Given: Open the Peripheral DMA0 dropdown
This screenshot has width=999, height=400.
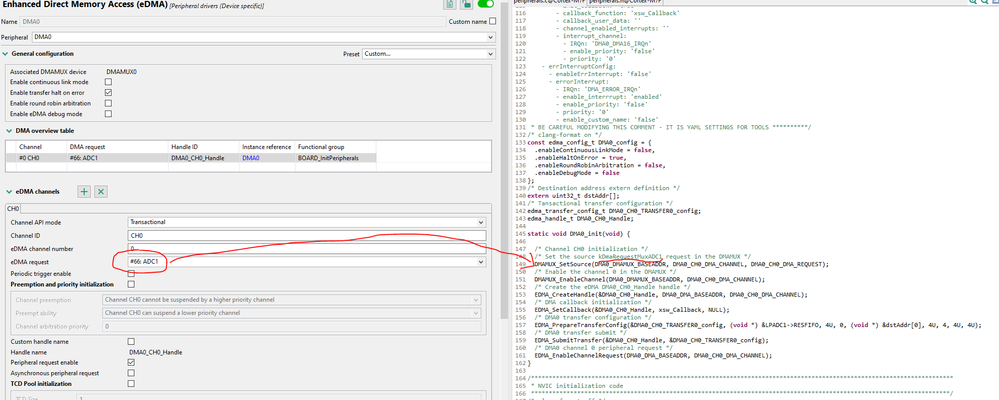Looking at the screenshot, I should pos(263,38).
